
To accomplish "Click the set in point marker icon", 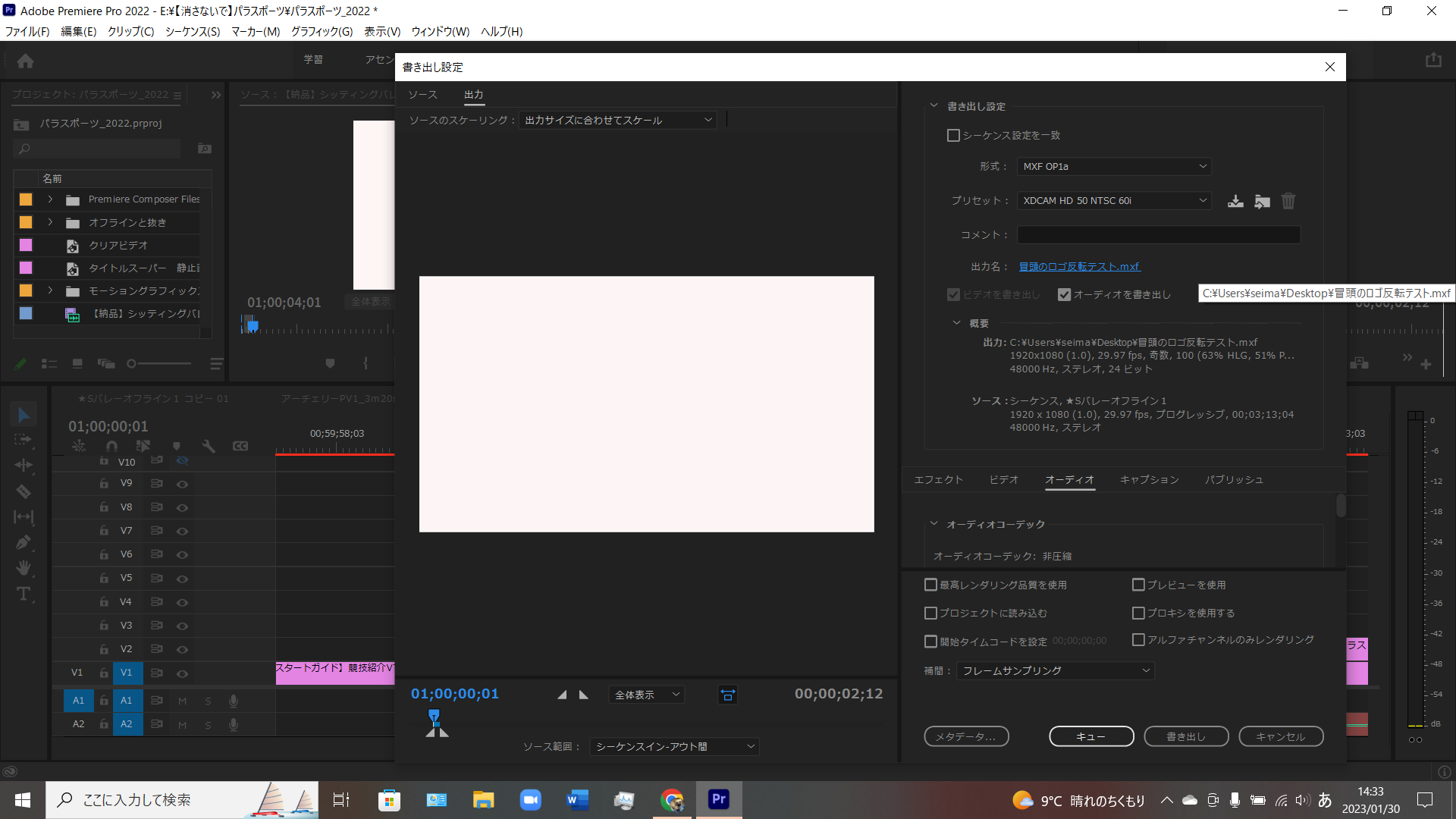I will [562, 695].
